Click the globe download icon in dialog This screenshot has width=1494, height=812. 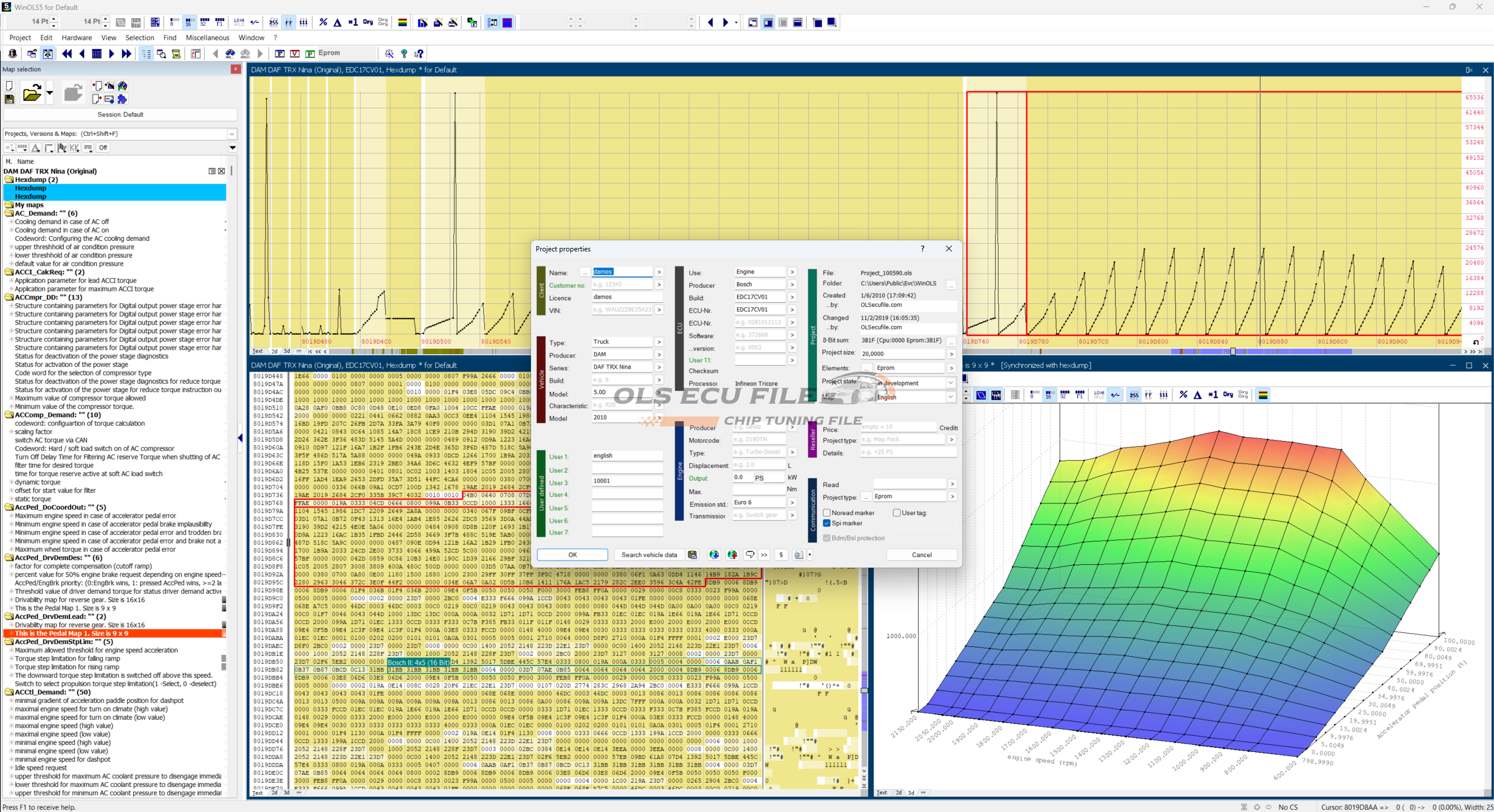[x=714, y=555]
